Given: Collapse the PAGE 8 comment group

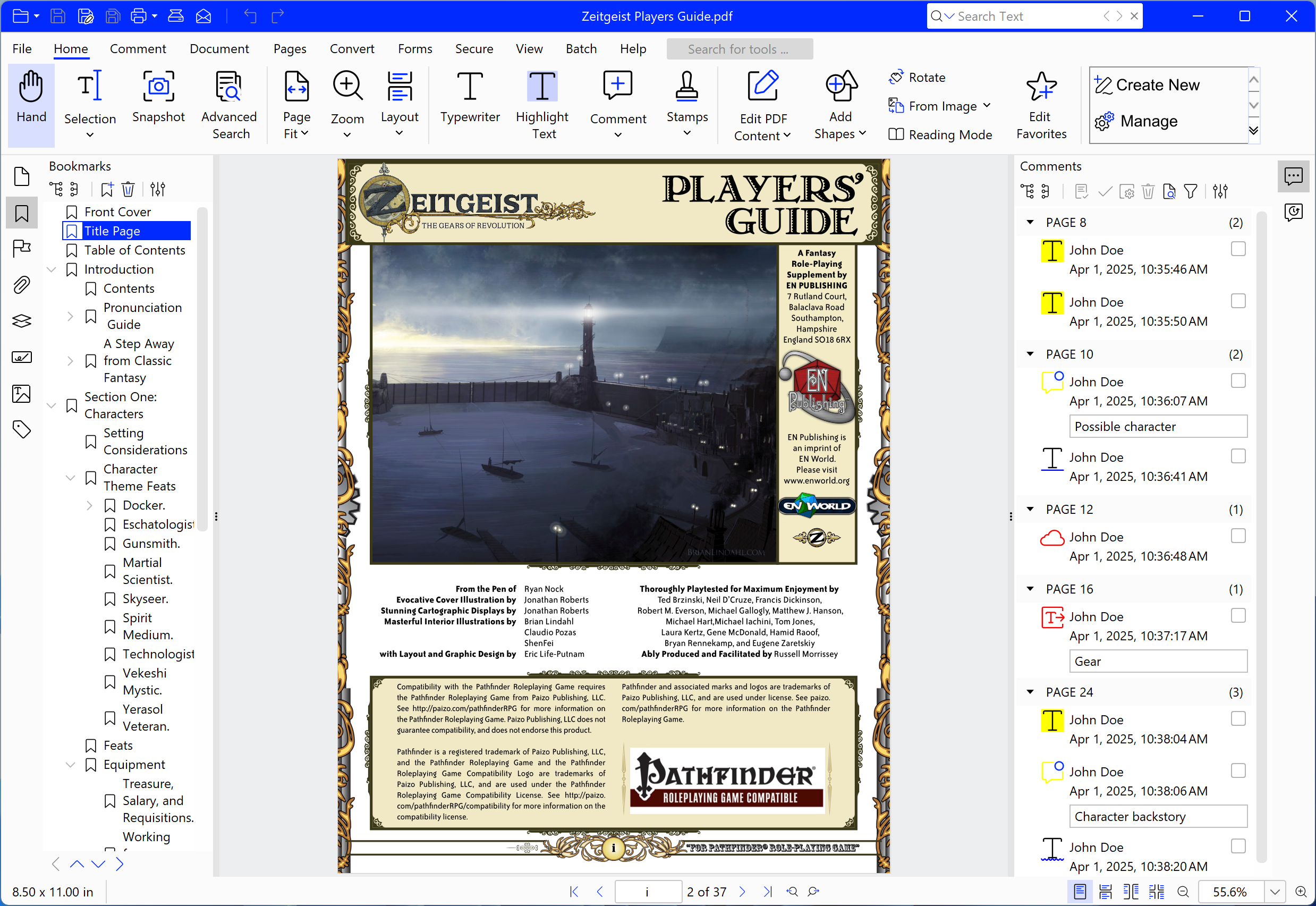Looking at the screenshot, I should [1030, 223].
